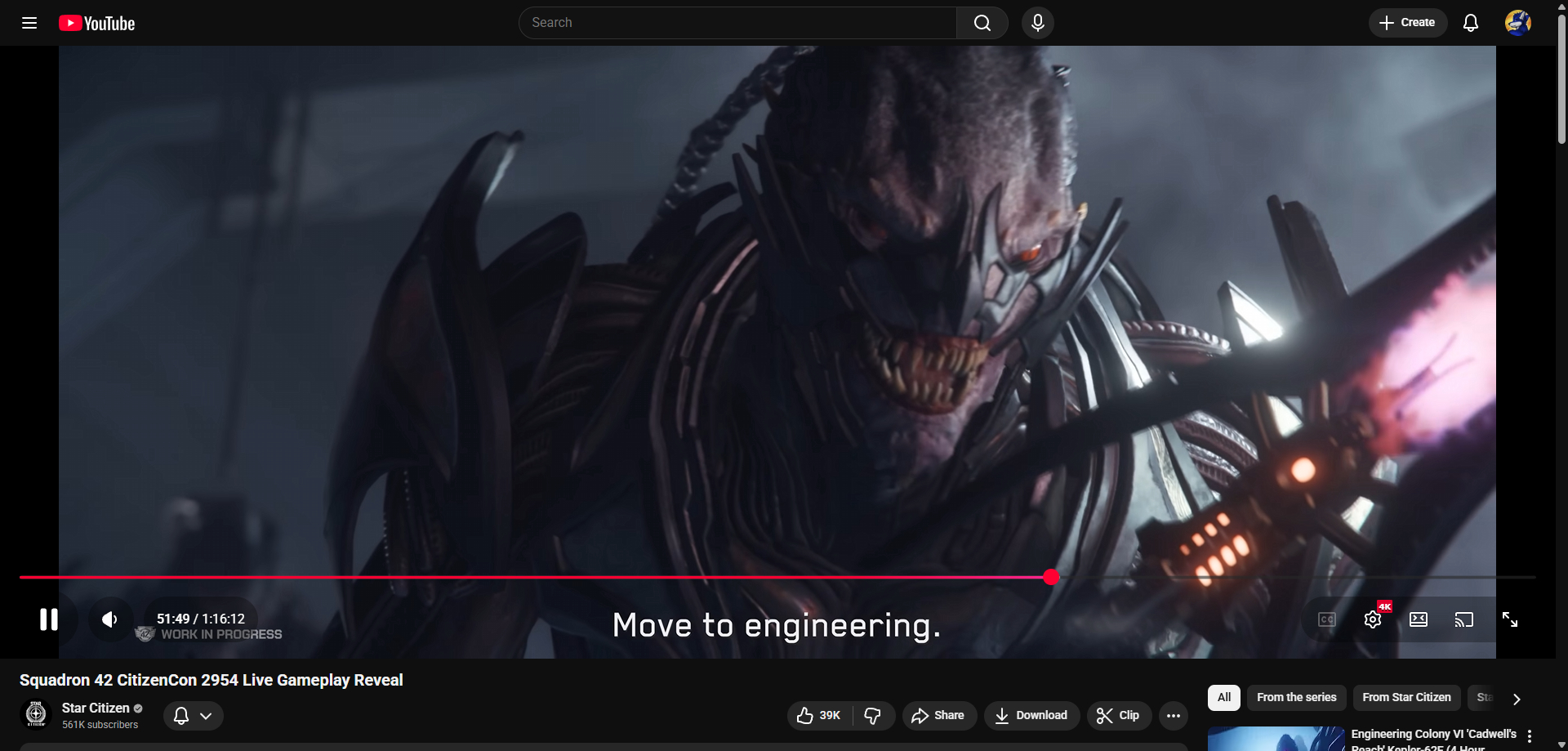1568x751 pixels.
Task: Mute the video volume
Action: click(109, 619)
